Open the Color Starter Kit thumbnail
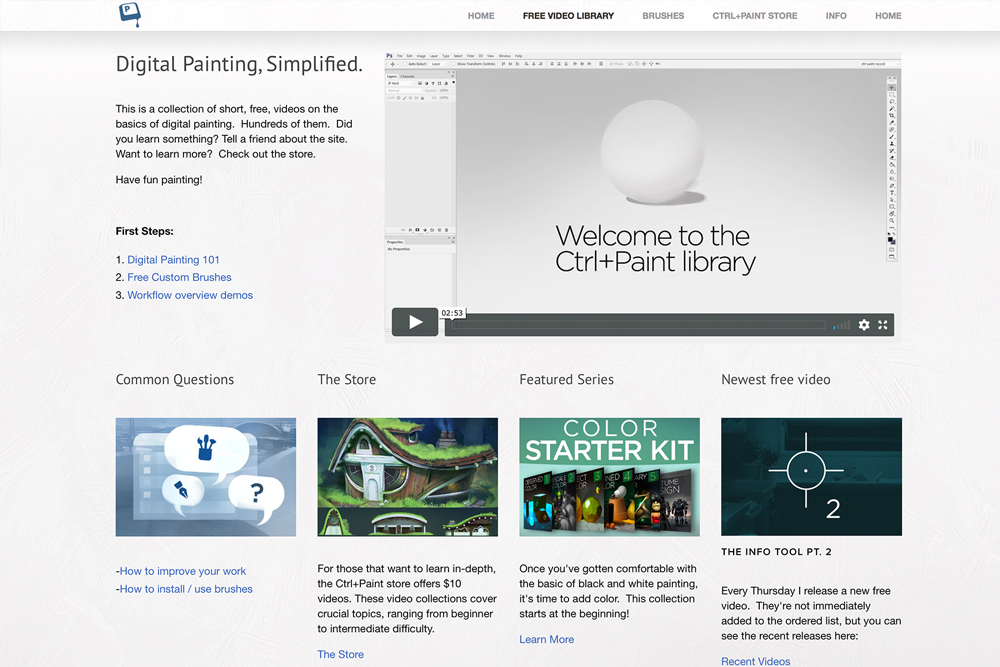 click(609, 477)
